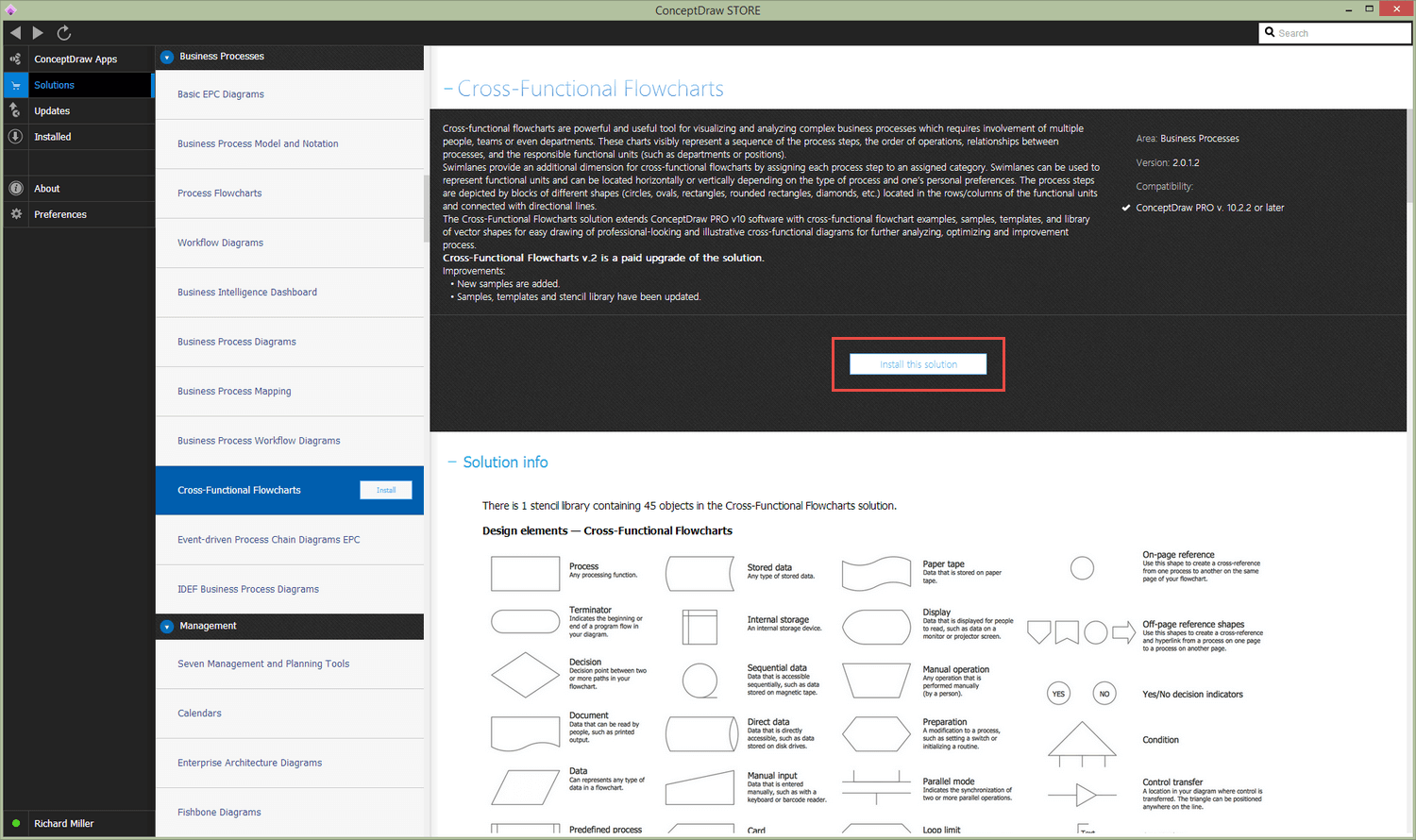Viewport: 1416px width, 840px height.
Task: Click the NO decision indicator
Action: pos(1104,694)
